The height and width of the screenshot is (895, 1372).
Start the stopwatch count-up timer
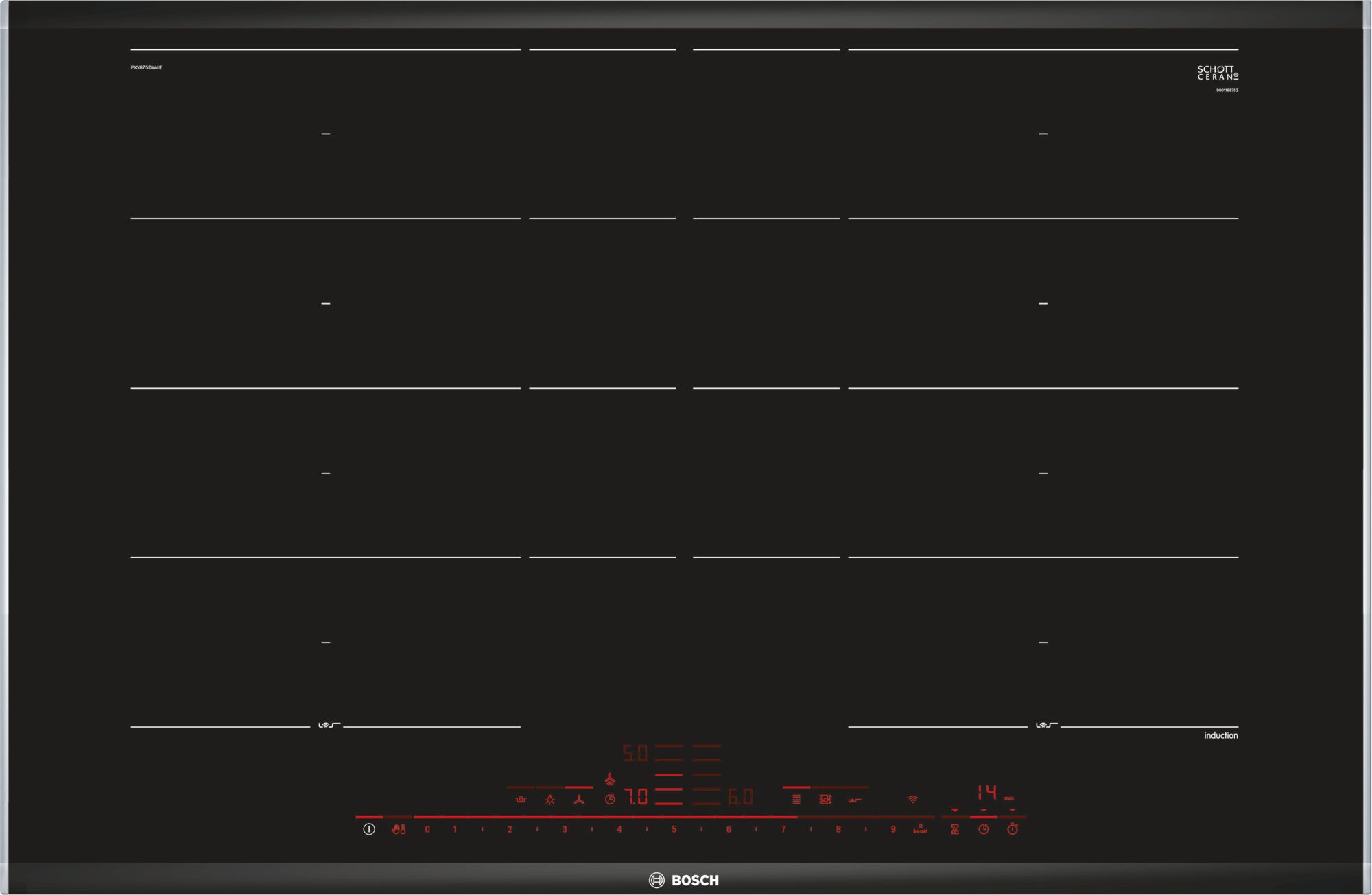coord(1013,829)
